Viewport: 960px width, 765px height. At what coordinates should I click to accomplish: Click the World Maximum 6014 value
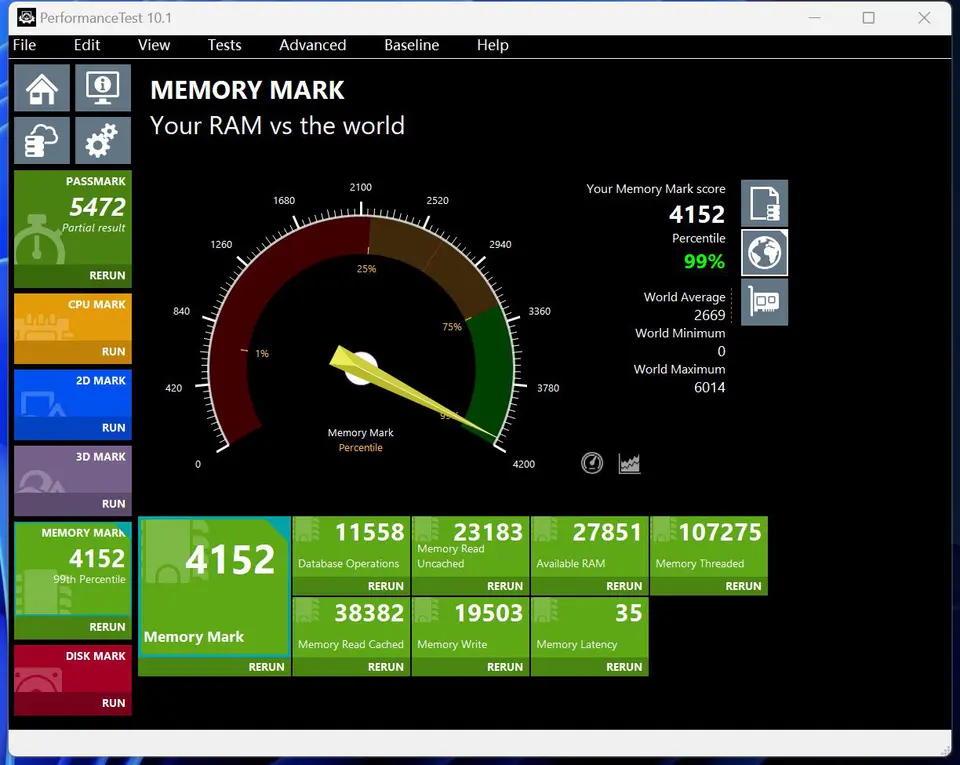710,387
